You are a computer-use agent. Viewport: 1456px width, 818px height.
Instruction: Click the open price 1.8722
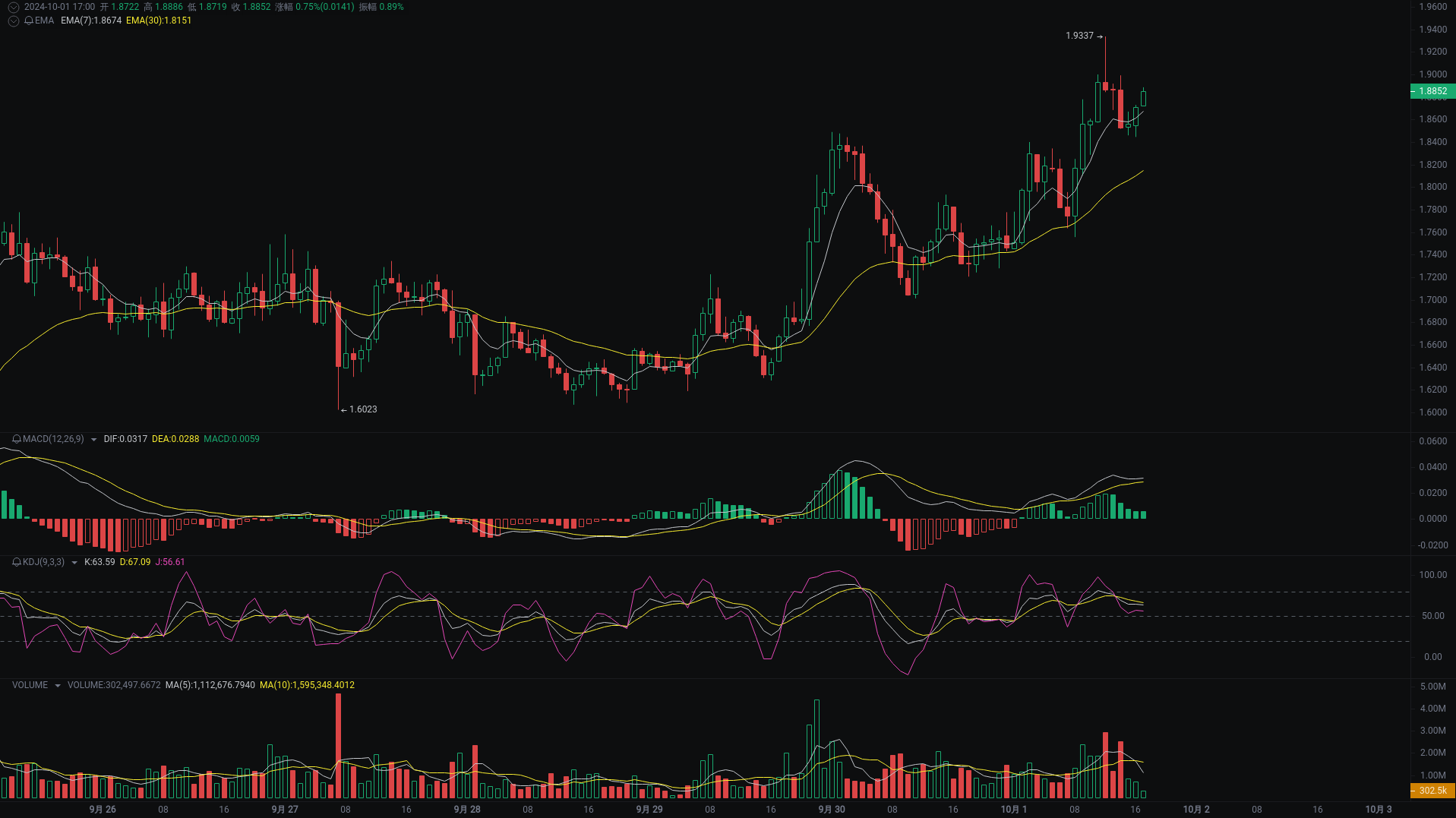pyautogui.click(x=125, y=7)
